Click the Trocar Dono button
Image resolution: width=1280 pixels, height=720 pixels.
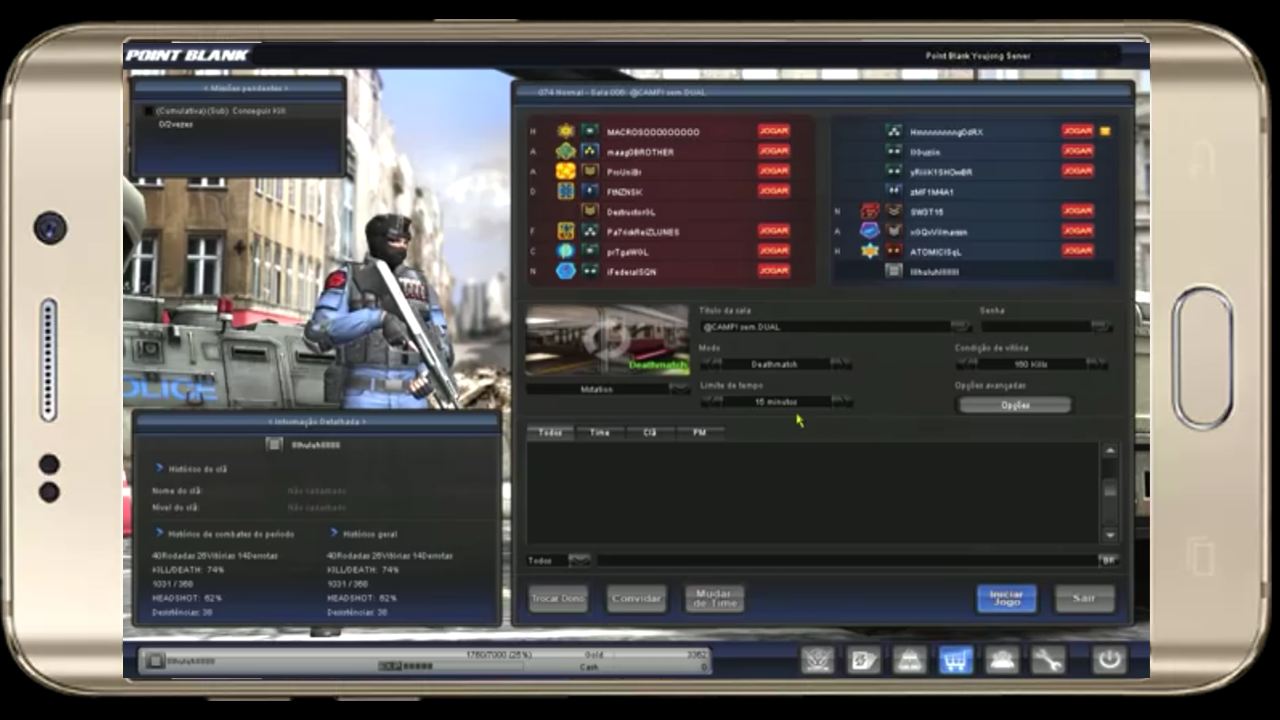[558, 598]
